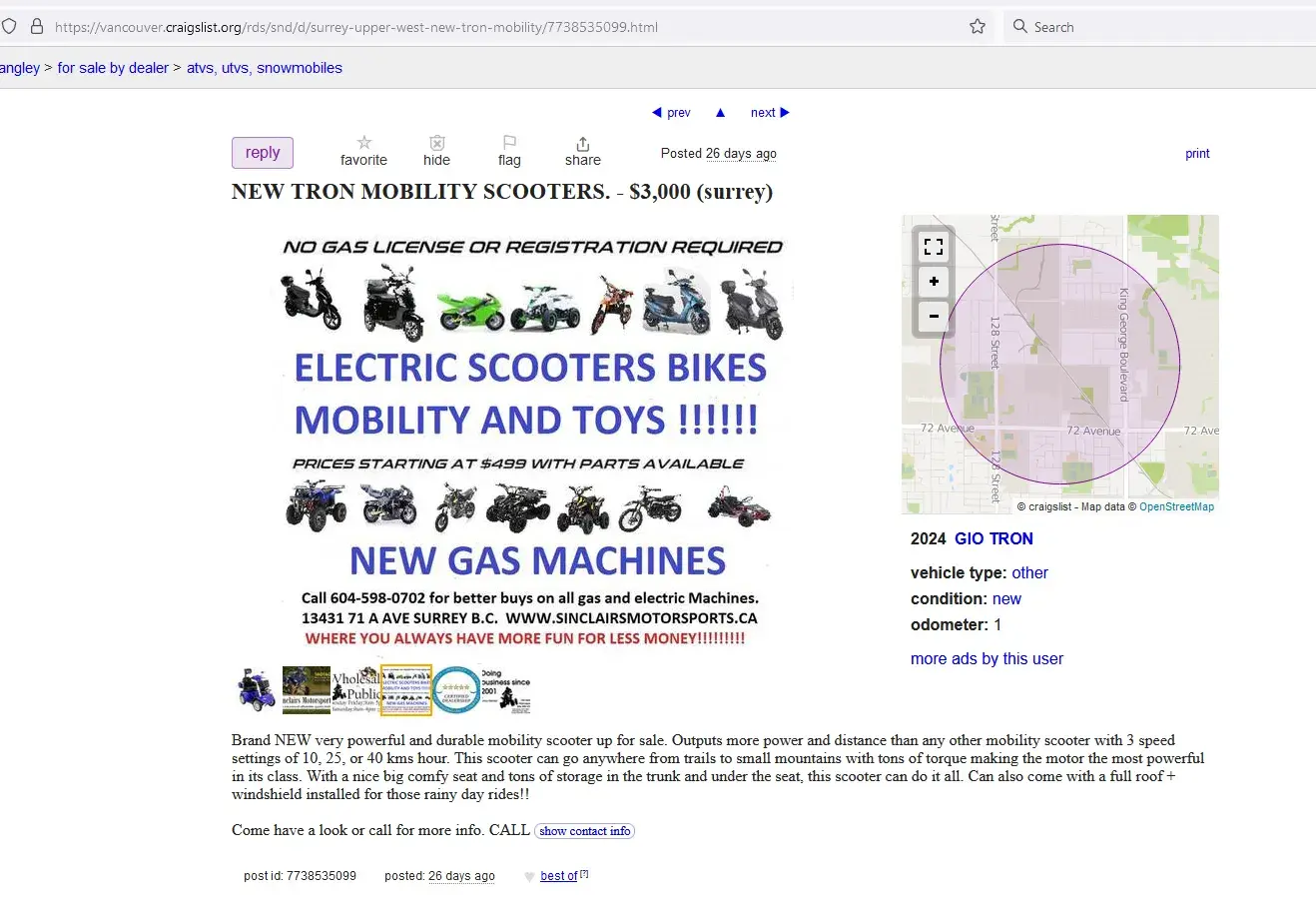1316x920 pixels.
Task: Select the certified dealership badge thumbnail
Action: pos(456,690)
